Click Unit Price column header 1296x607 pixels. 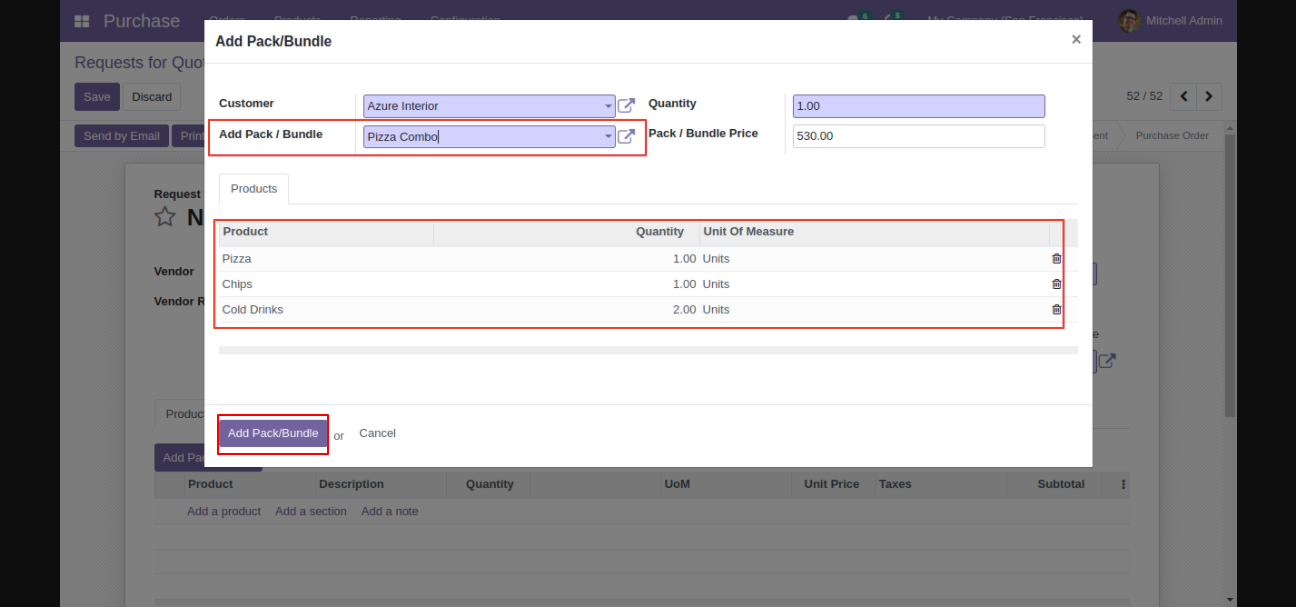[x=832, y=484]
